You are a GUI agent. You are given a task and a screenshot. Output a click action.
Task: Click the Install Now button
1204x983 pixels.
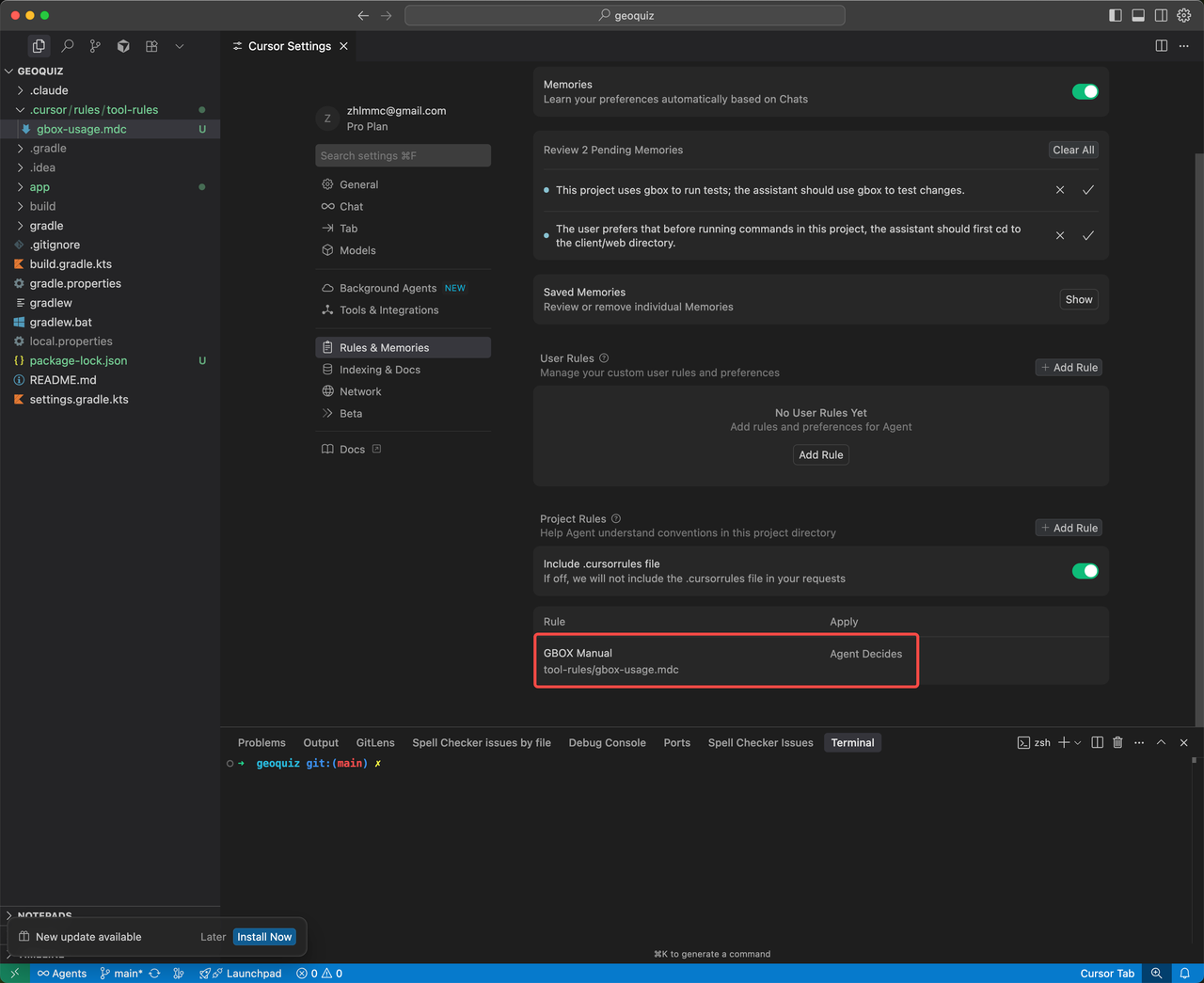(x=264, y=937)
